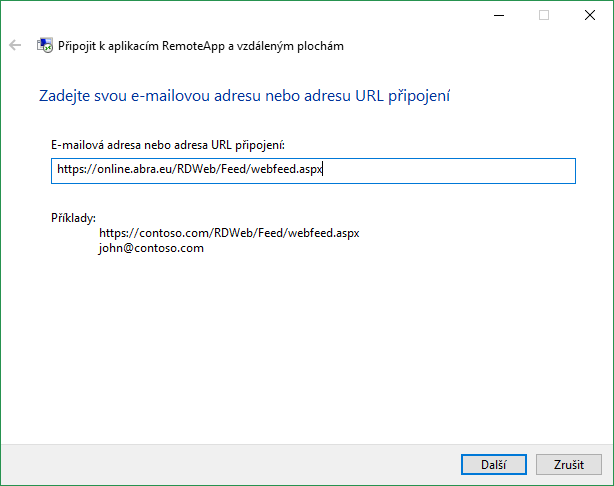Click 'RDWeb' in the entered URL text

(x=194, y=170)
